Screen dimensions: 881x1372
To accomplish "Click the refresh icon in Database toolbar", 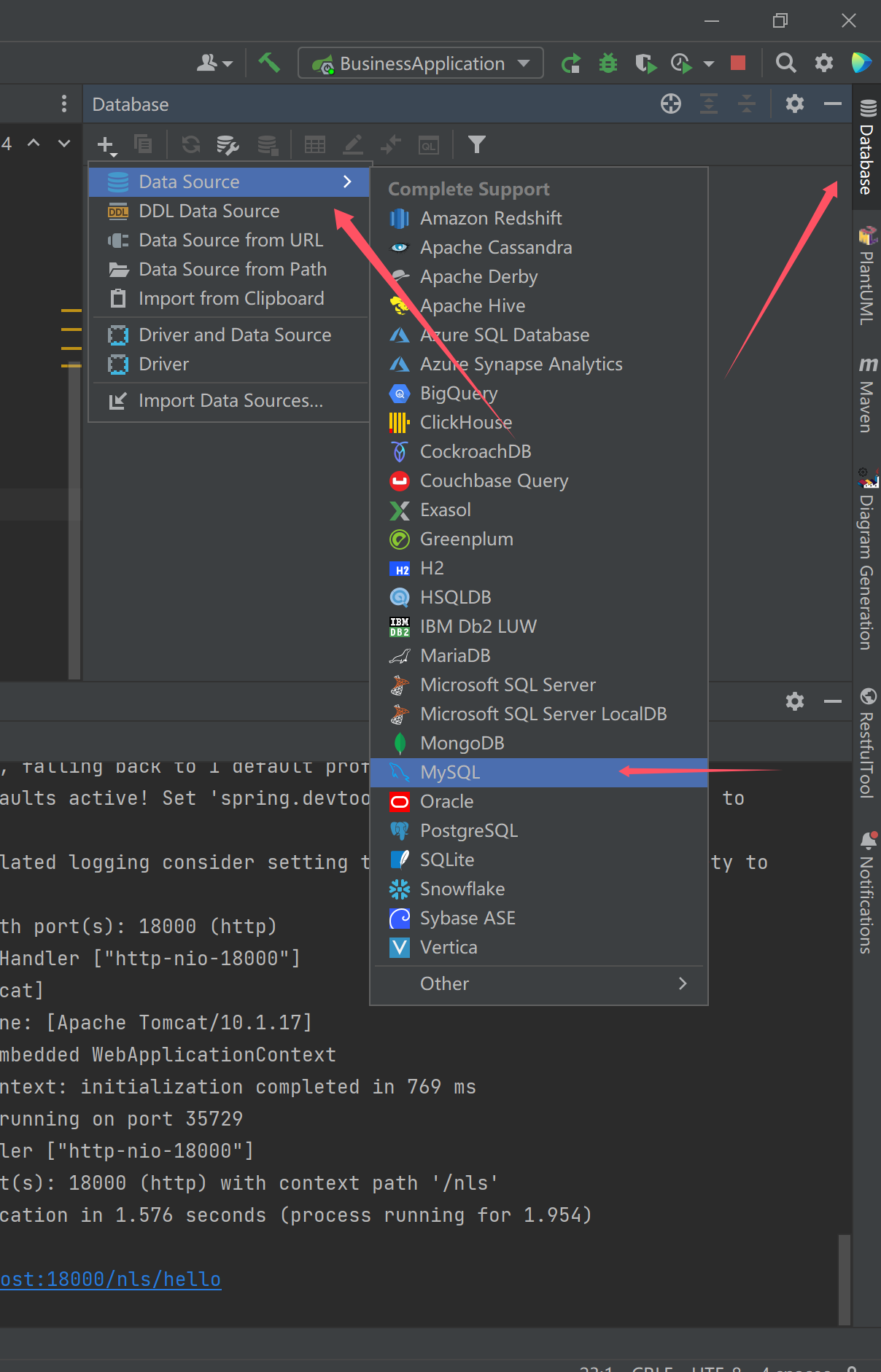I will pos(191,144).
